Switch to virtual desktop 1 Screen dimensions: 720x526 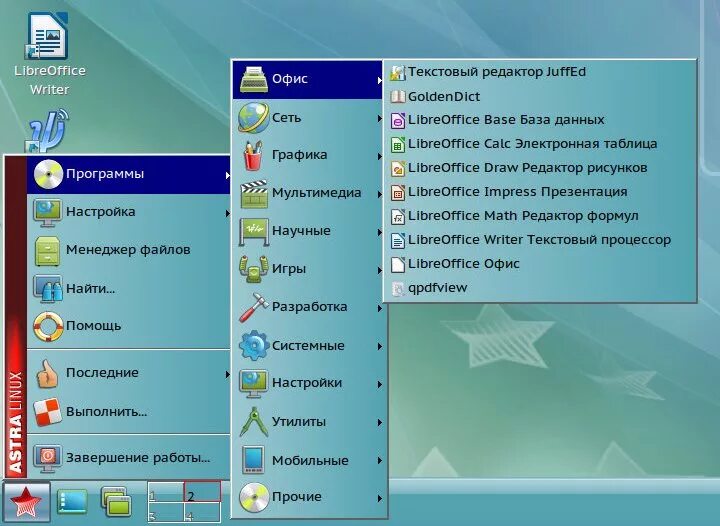pyautogui.click(x=166, y=492)
